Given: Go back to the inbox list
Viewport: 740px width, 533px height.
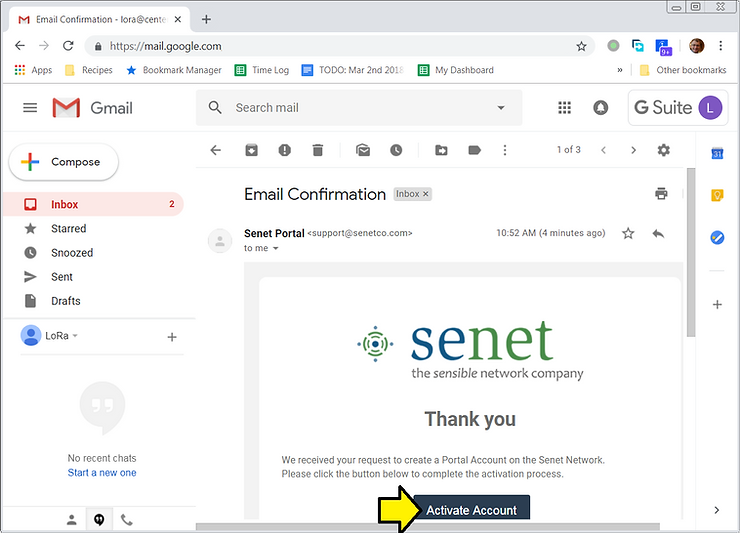Looking at the screenshot, I should (x=215, y=150).
